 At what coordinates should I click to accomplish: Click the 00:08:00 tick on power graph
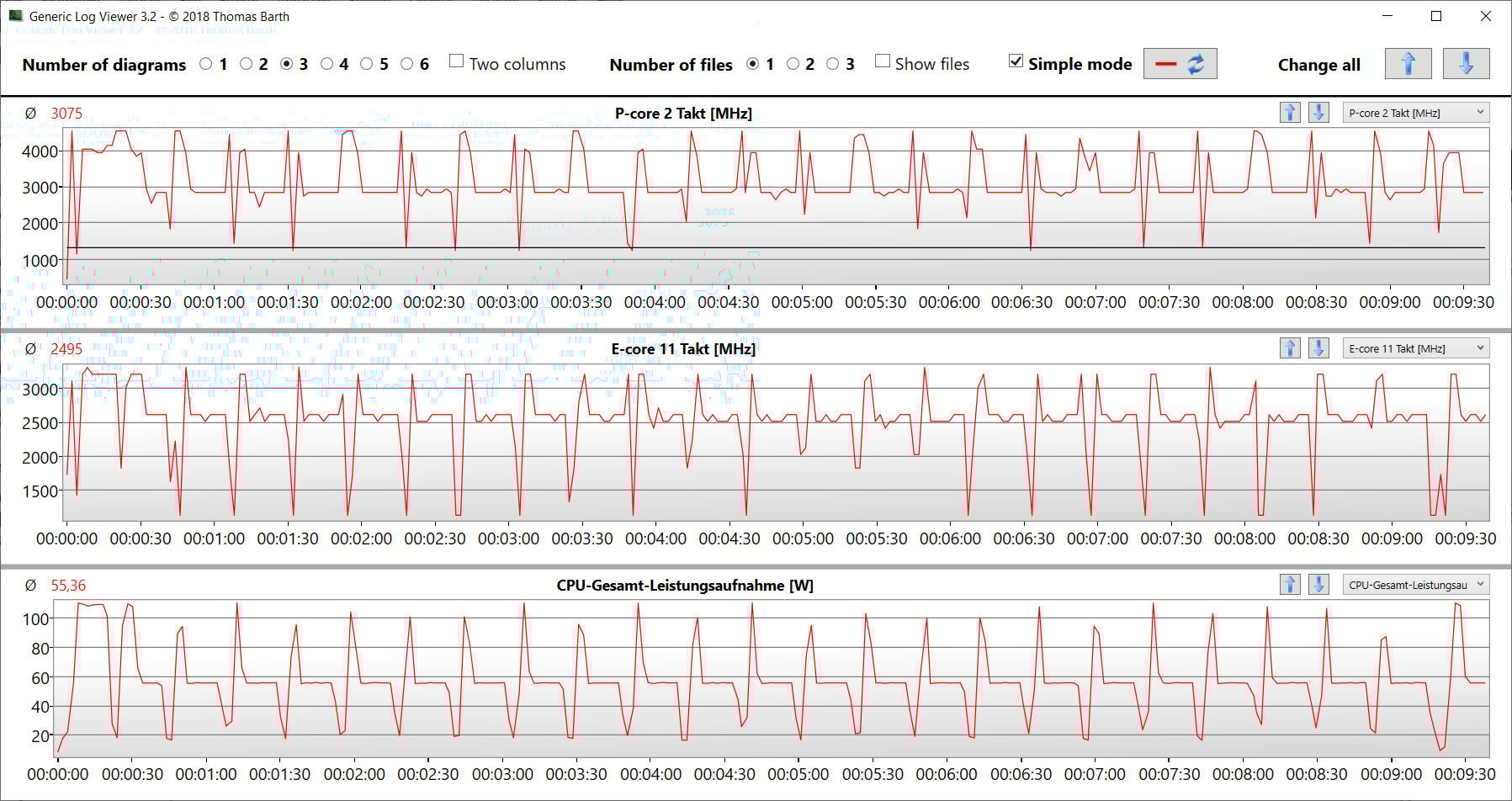(x=1243, y=774)
